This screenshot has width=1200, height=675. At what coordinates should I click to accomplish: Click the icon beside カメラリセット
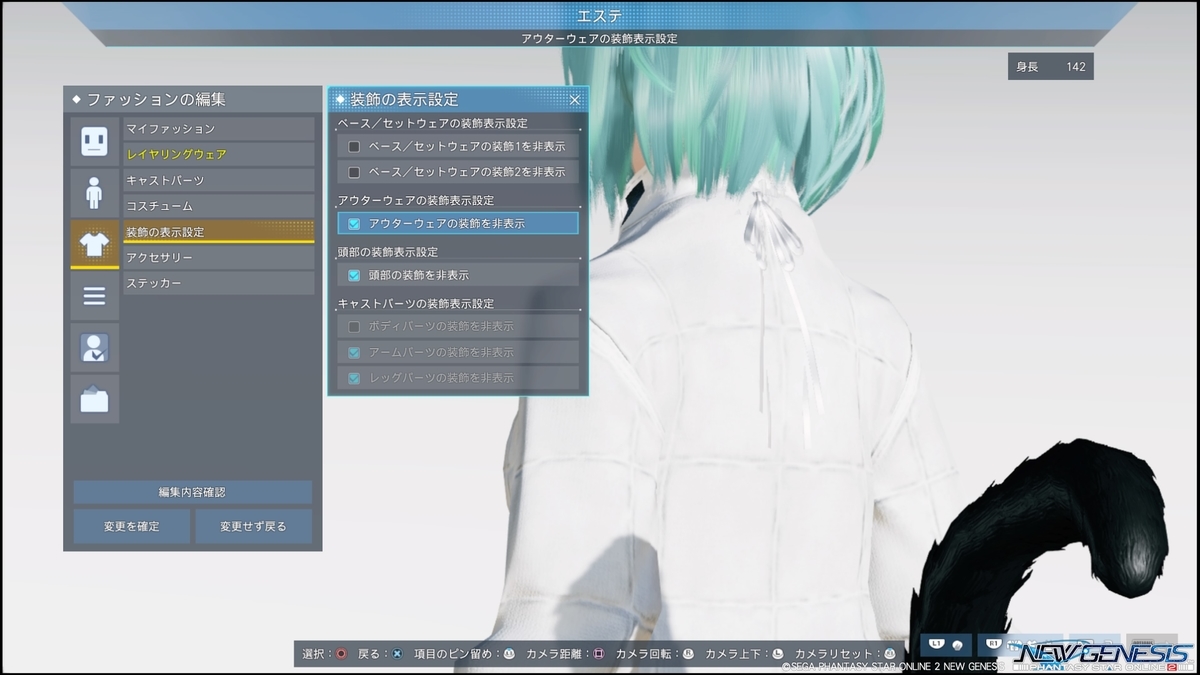(888, 654)
